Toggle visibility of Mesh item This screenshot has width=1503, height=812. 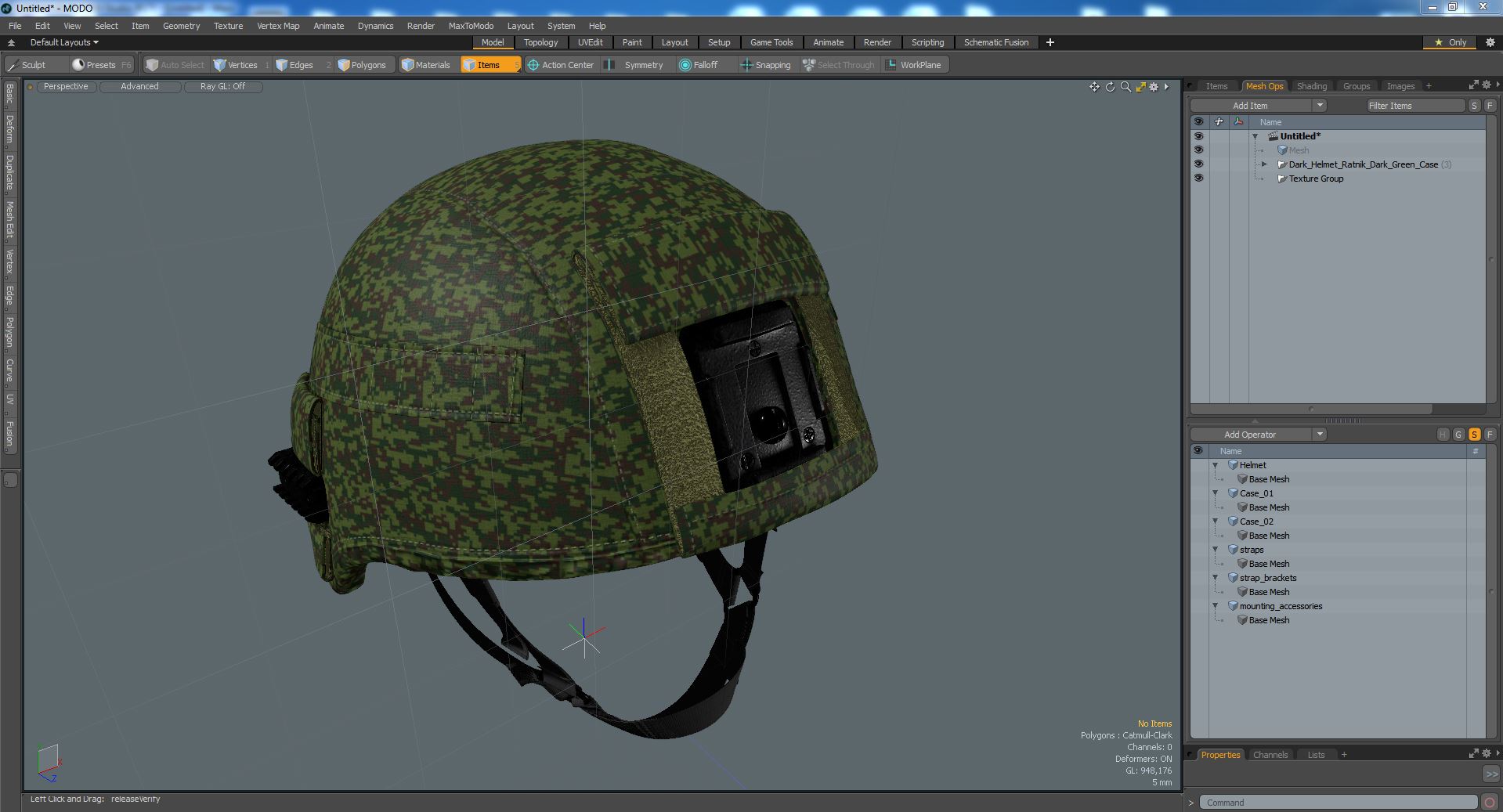(x=1198, y=150)
